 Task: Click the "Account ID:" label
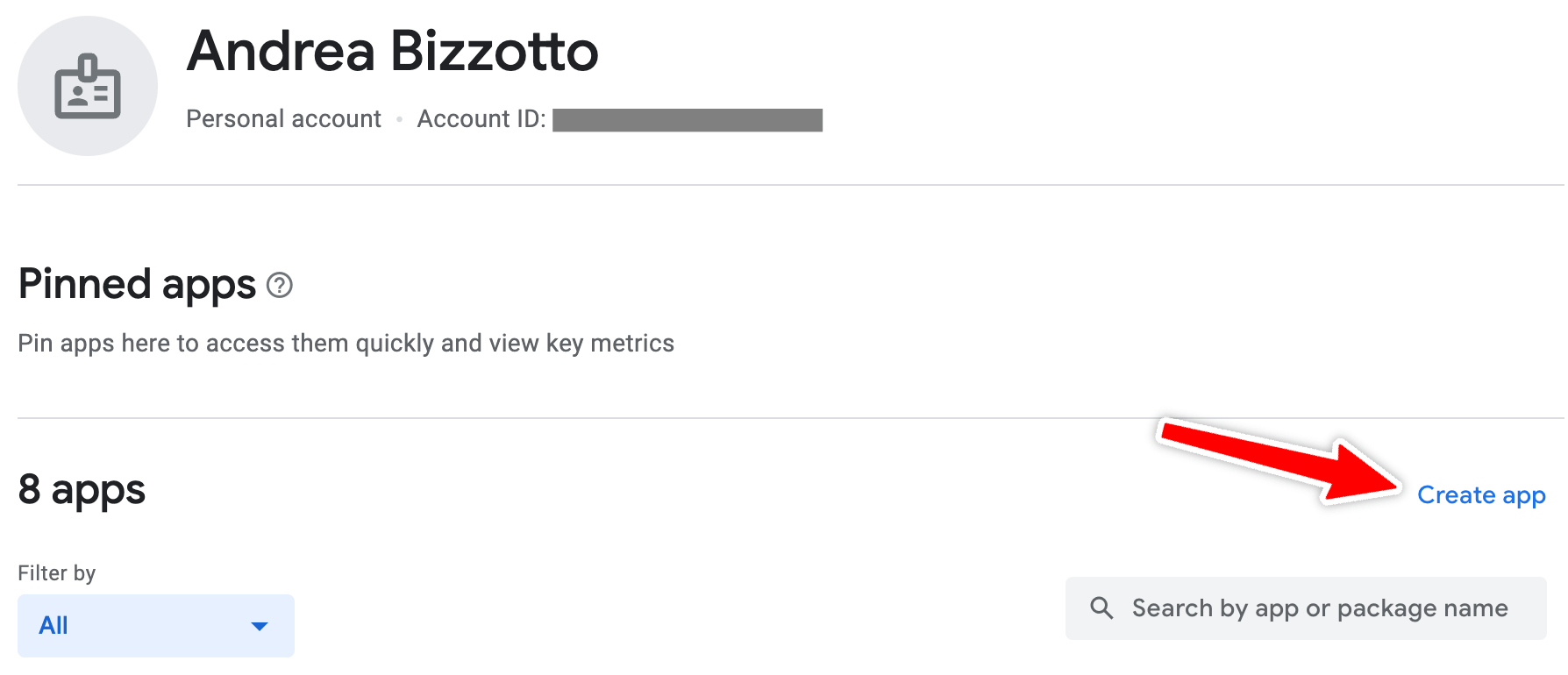pos(481,119)
